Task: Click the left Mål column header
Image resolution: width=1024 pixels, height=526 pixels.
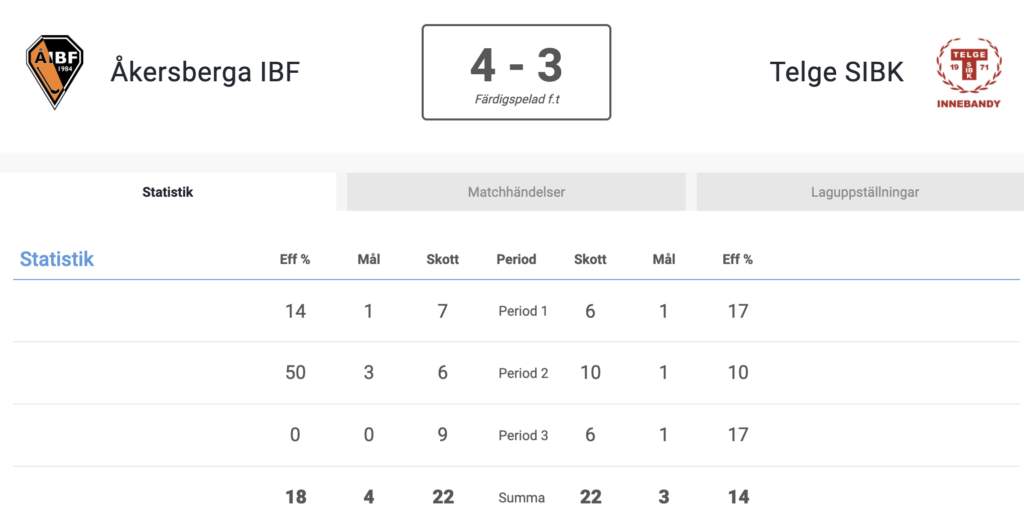Action: (369, 259)
